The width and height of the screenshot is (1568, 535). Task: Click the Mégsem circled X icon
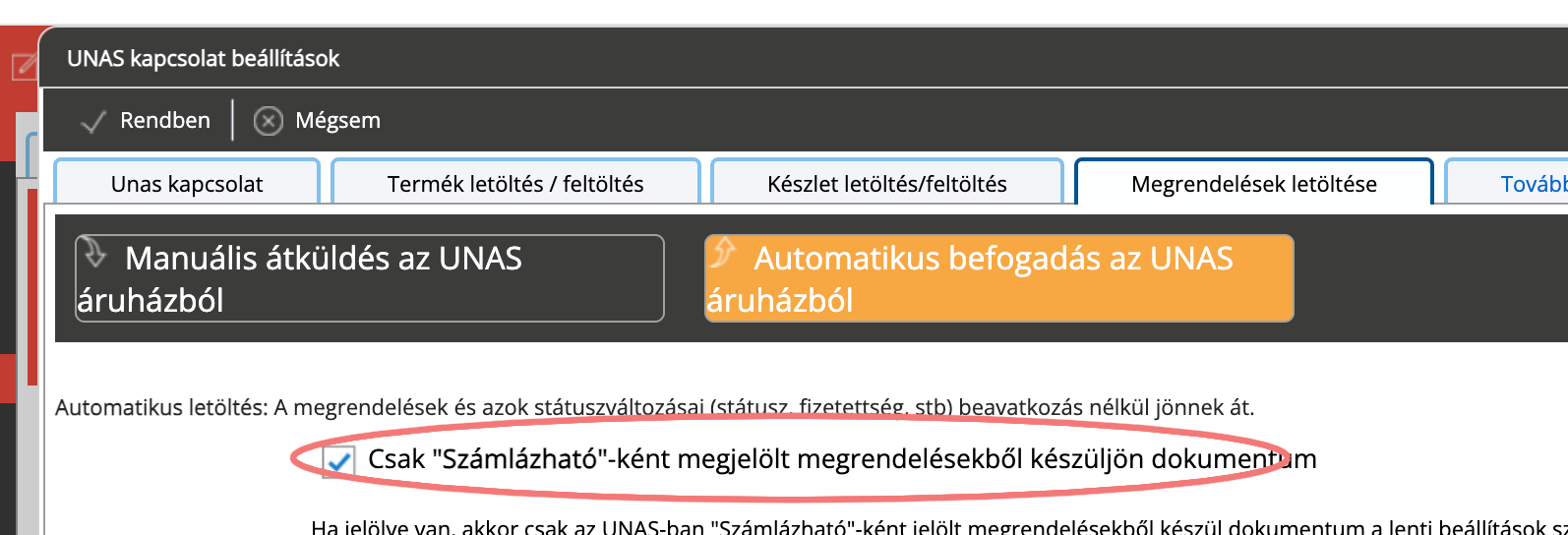pyautogui.click(x=268, y=121)
